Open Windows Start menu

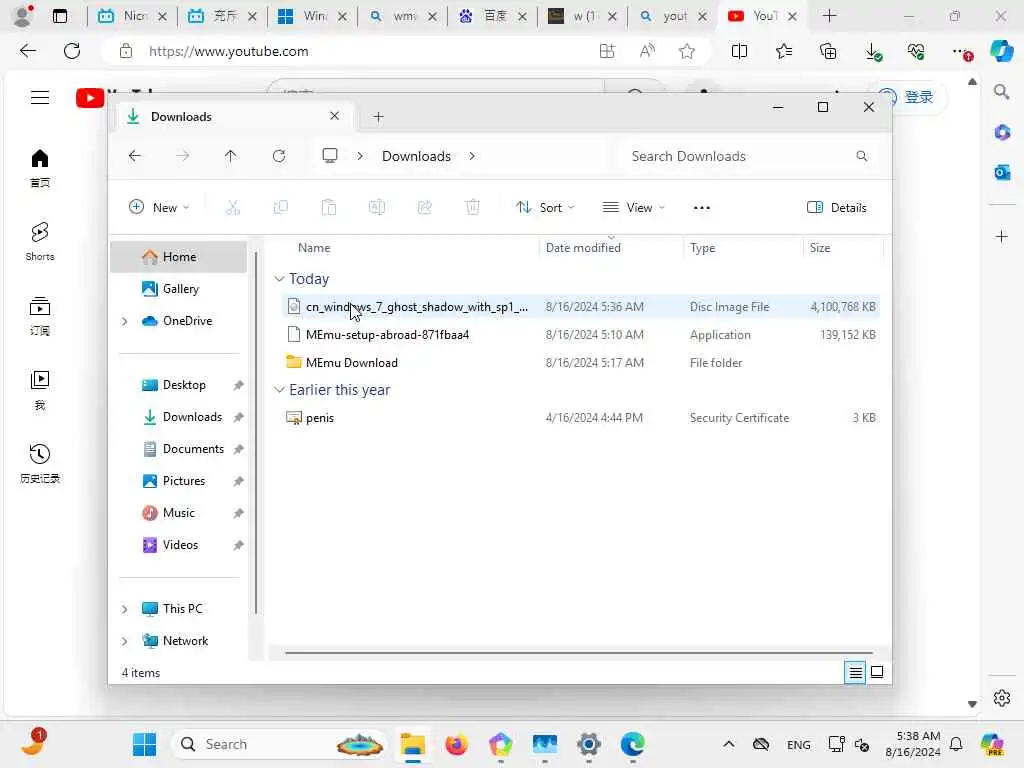144,744
